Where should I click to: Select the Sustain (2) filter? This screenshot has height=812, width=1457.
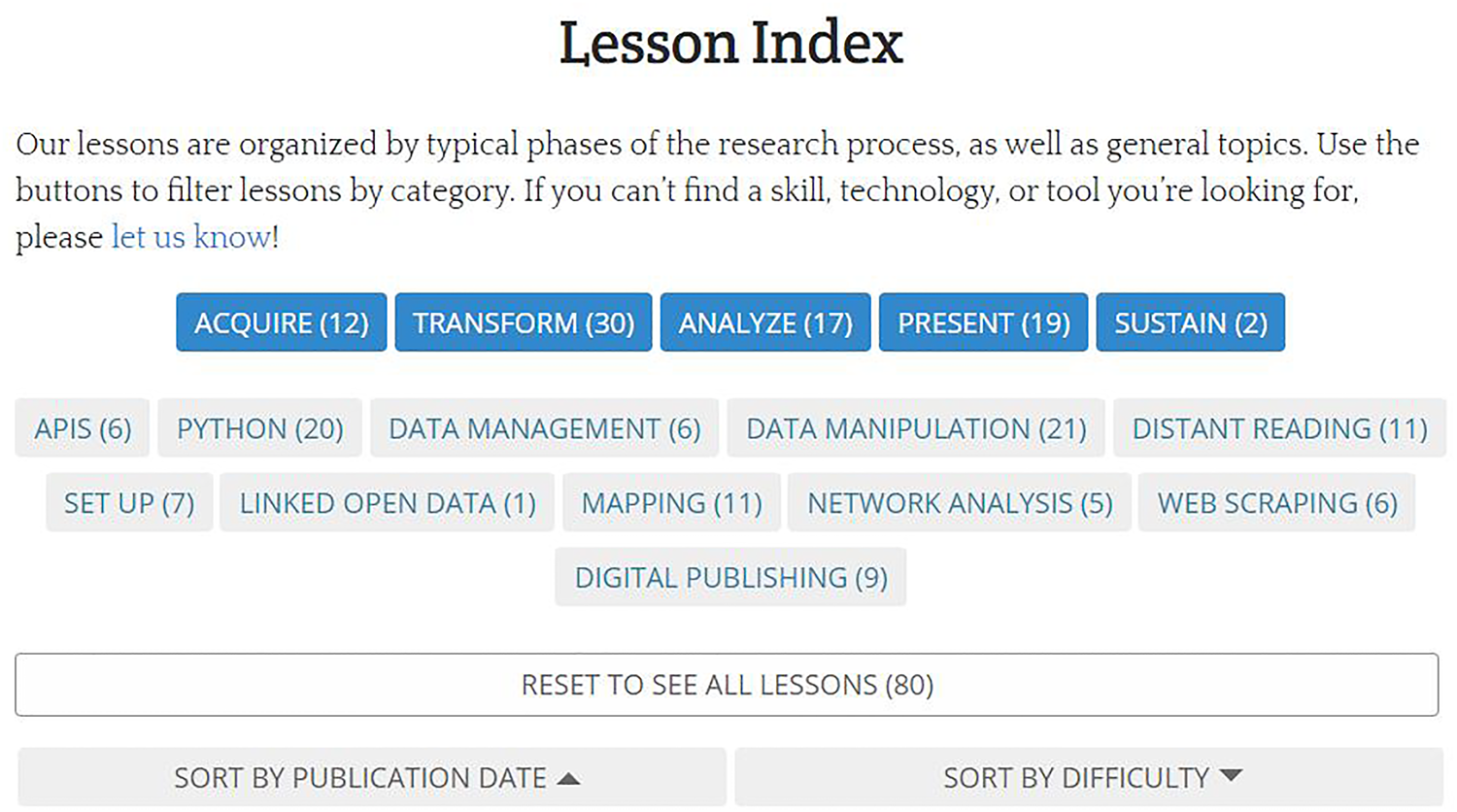(x=1190, y=322)
